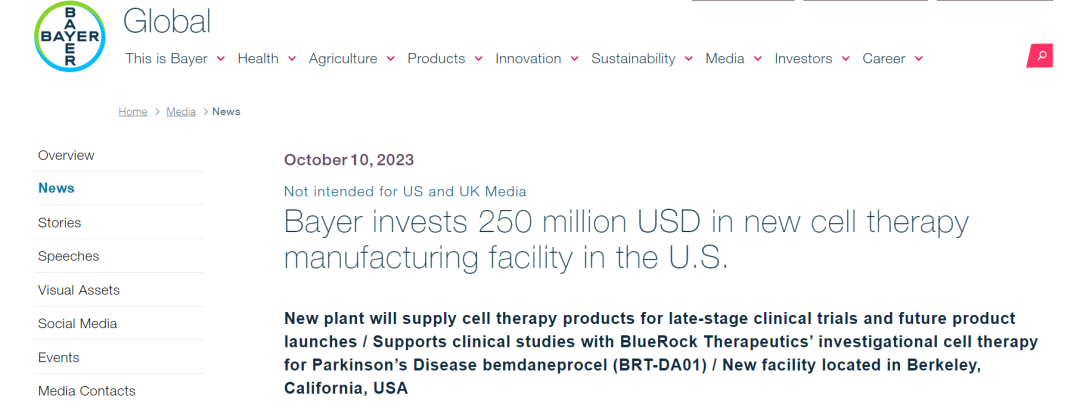Image resolution: width=1080 pixels, height=417 pixels.
Task: Expand the Health menu chevron
Action: point(292,59)
